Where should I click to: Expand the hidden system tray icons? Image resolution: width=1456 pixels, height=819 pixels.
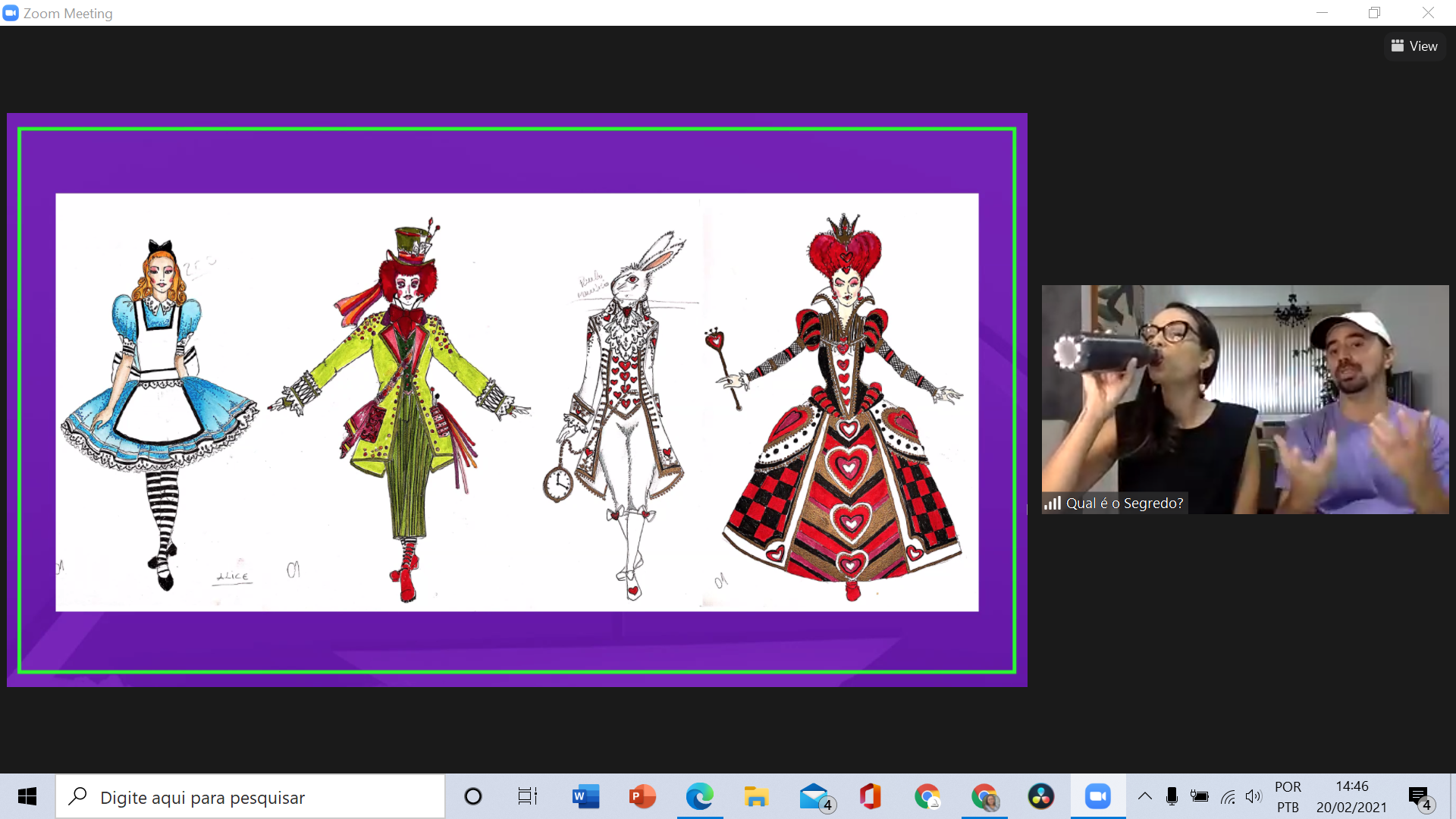coord(1145,796)
